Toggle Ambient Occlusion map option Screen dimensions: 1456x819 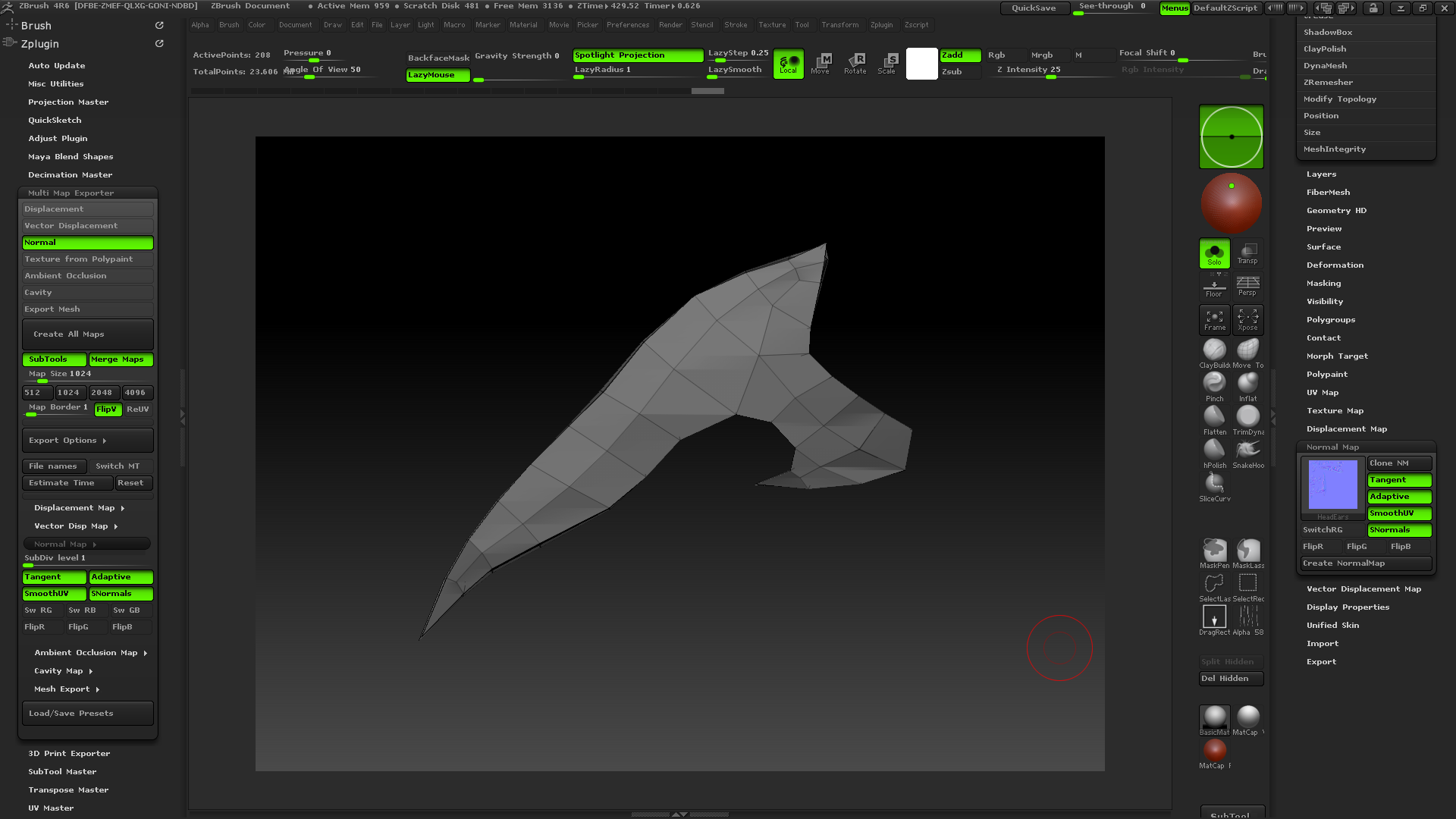click(x=88, y=276)
